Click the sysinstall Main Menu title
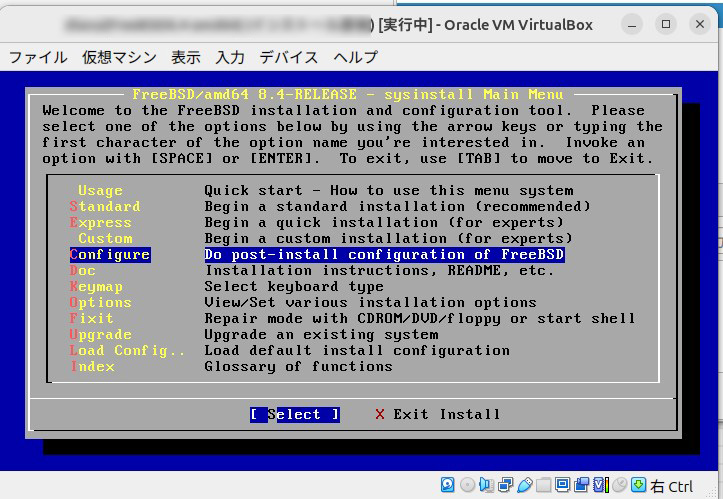Viewport: 723px width, 499px height. coord(348,95)
